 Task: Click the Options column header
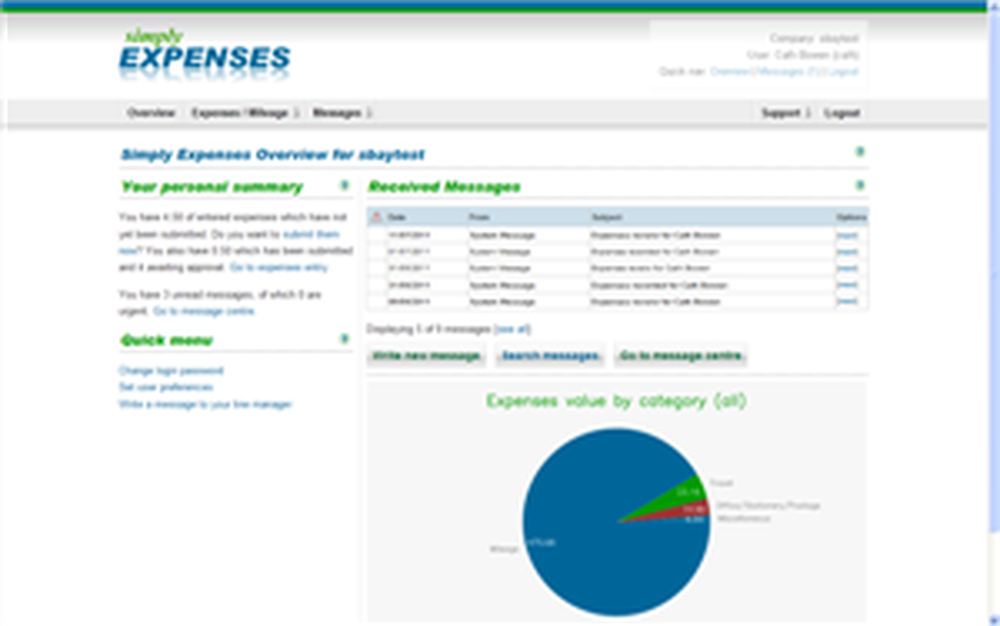[x=851, y=217]
